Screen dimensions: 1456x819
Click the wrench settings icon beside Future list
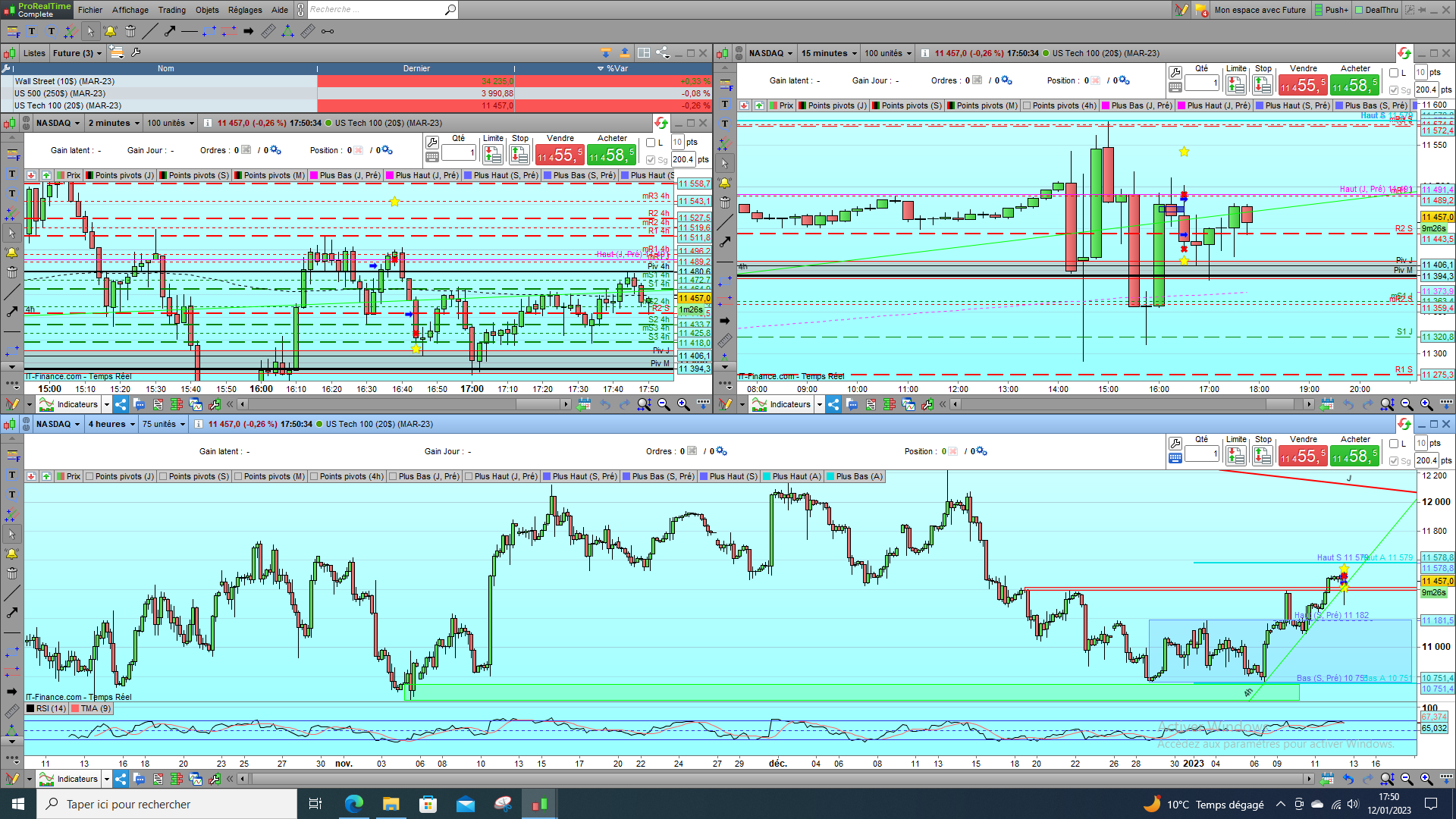pyautogui.click(x=136, y=52)
